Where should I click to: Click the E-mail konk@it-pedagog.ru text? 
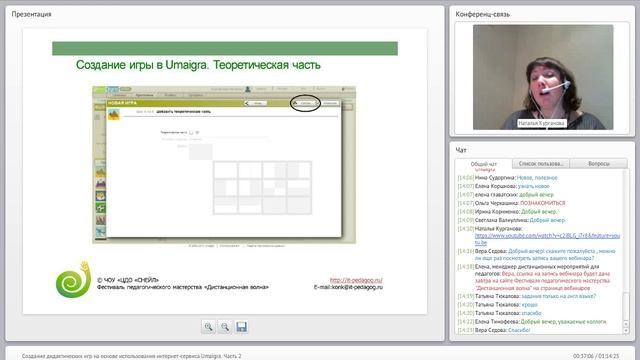point(348,287)
